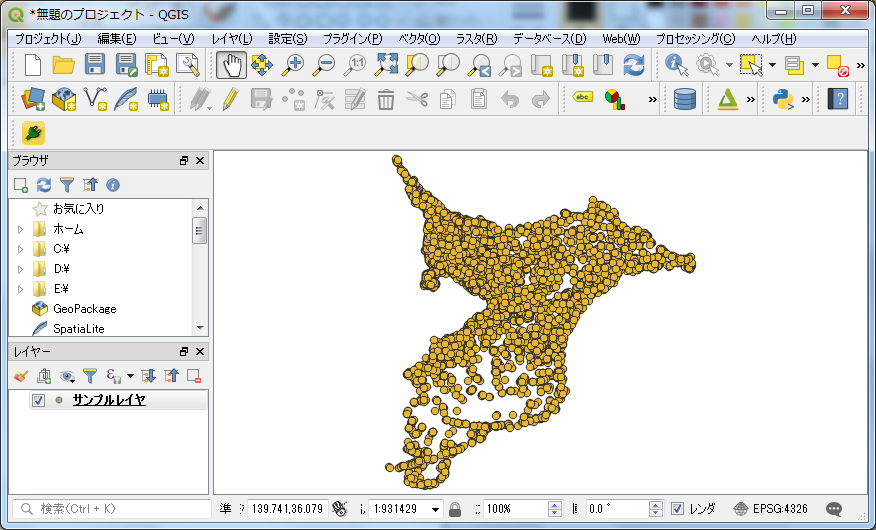Open the プロジェクト menu

(47, 39)
